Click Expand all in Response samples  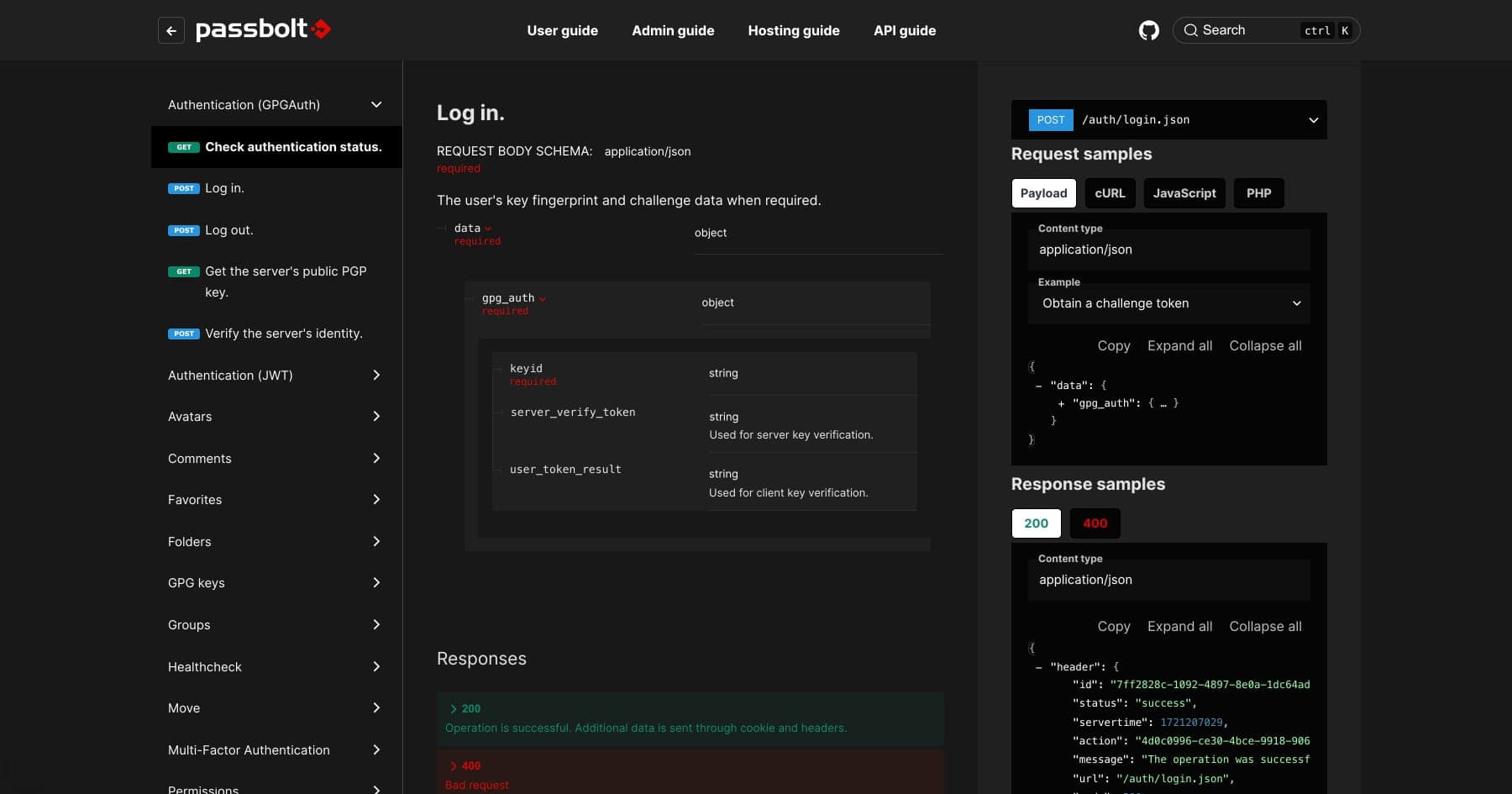1179,627
